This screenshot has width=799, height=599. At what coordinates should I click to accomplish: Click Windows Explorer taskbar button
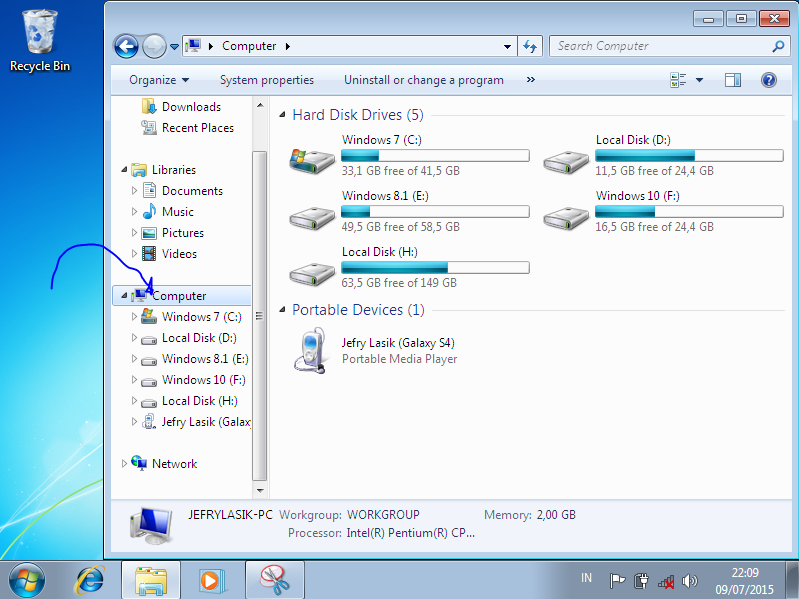(151, 580)
